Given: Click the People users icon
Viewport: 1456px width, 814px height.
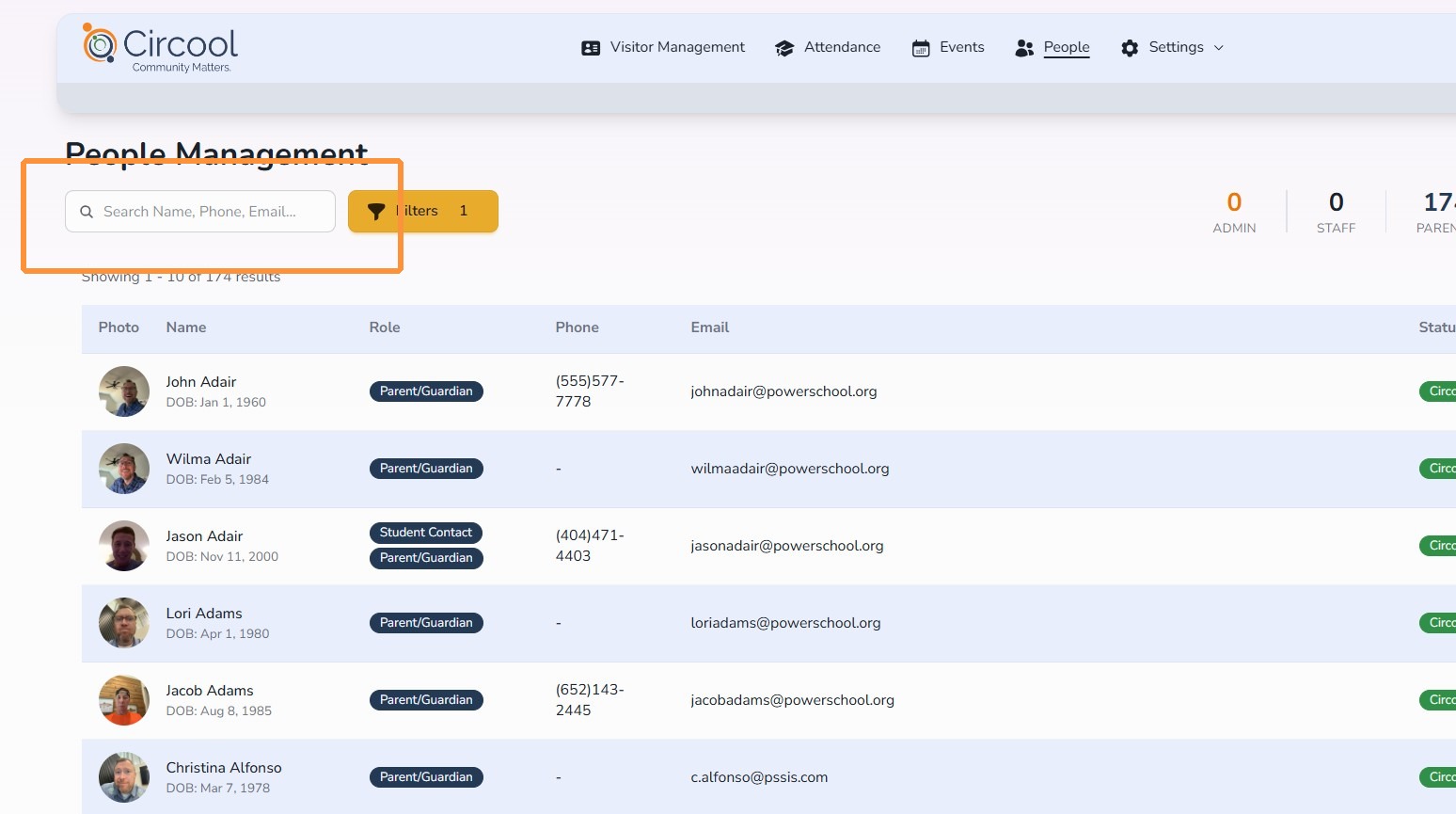Looking at the screenshot, I should click(1024, 48).
